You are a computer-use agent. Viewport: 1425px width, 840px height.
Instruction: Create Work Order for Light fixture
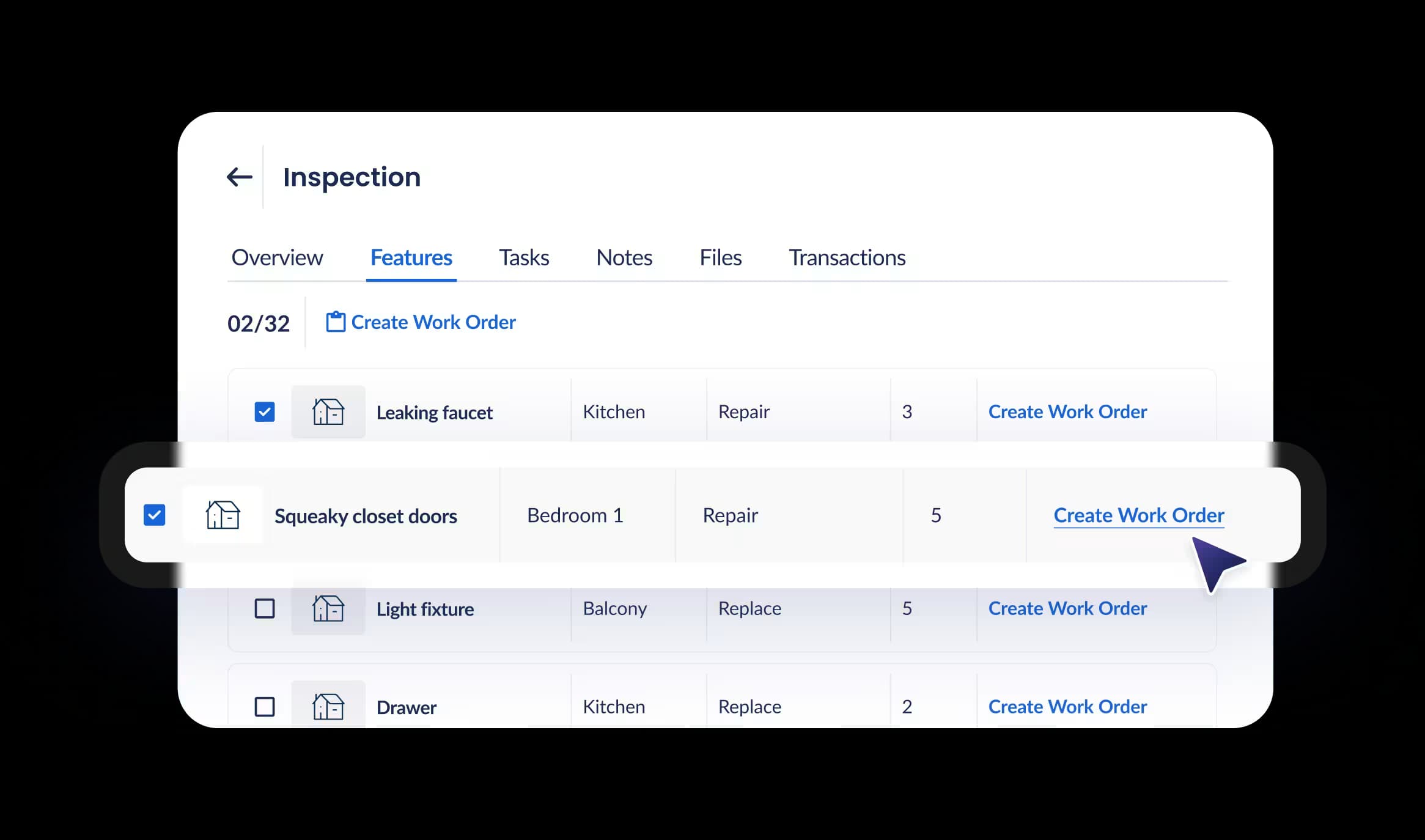point(1067,608)
